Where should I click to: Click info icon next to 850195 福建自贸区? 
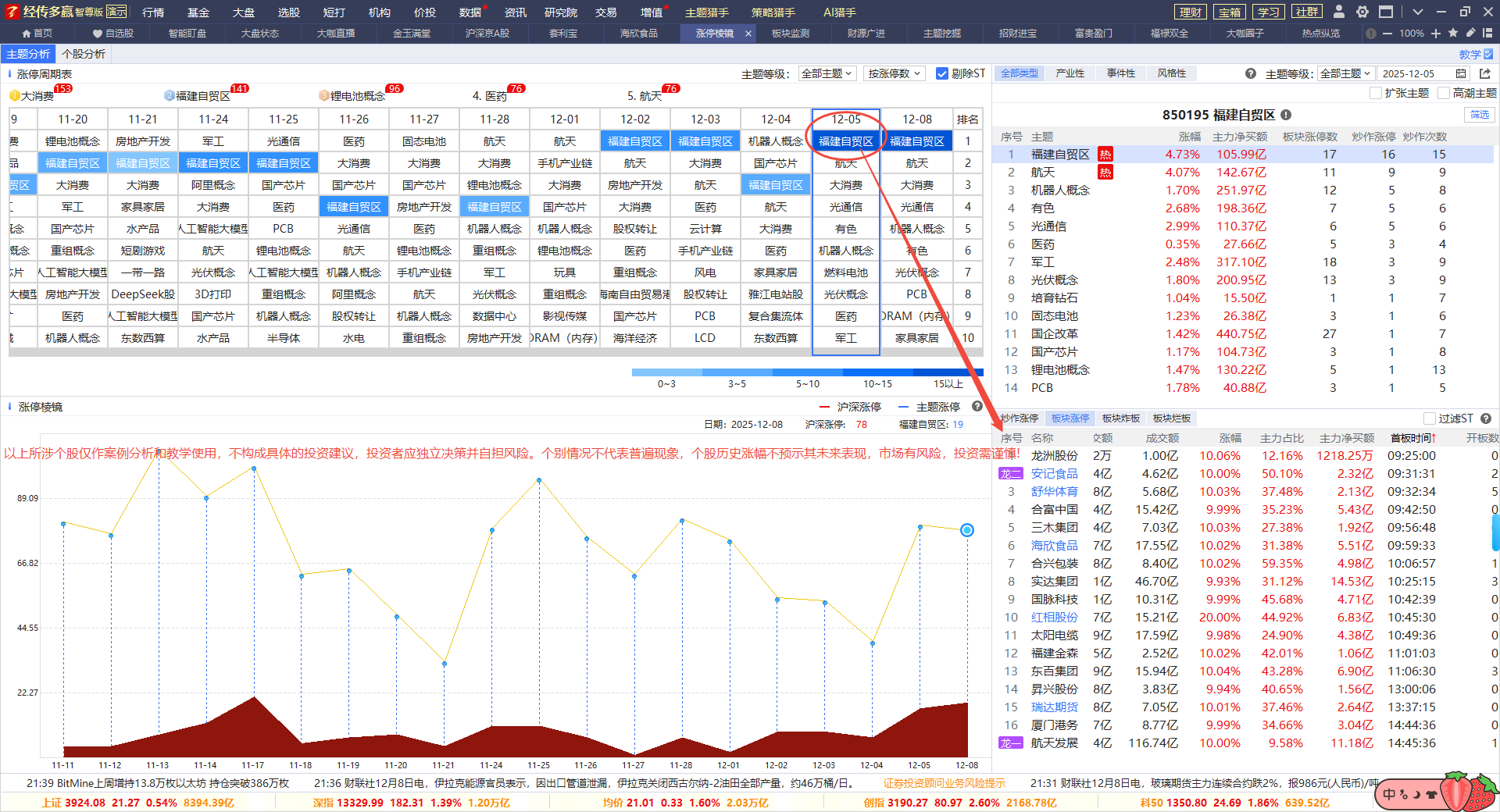pyautogui.click(x=1286, y=115)
